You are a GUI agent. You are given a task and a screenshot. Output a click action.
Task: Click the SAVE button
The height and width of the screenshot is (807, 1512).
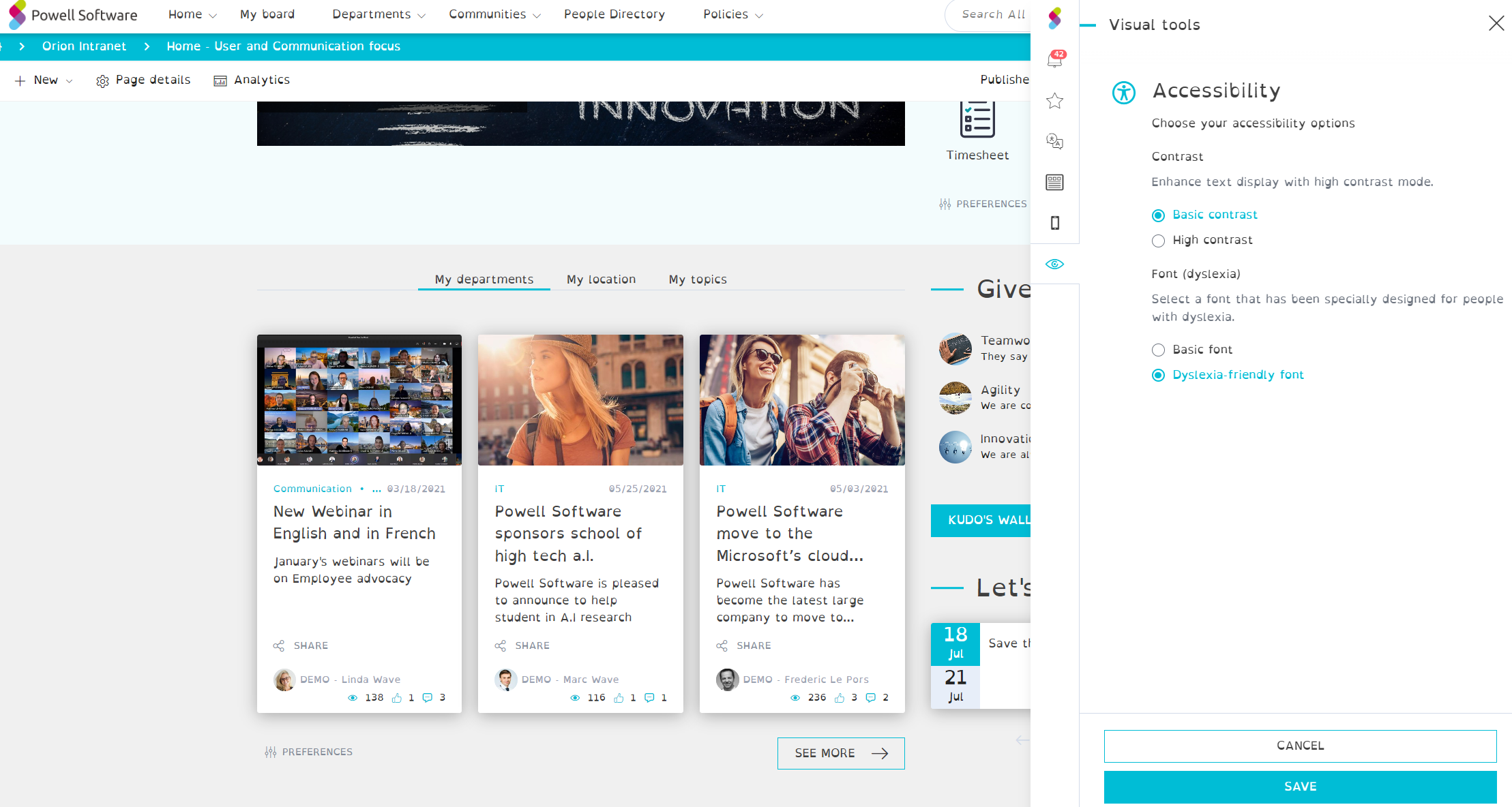tap(1300, 787)
